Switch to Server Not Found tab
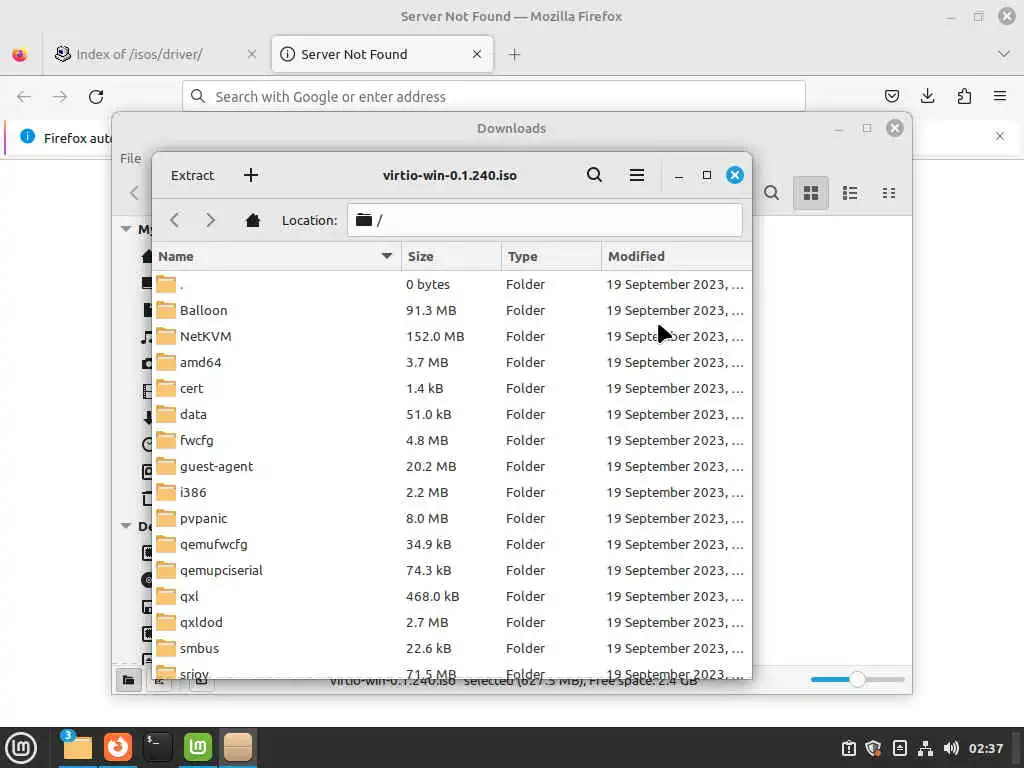 tap(382, 54)
